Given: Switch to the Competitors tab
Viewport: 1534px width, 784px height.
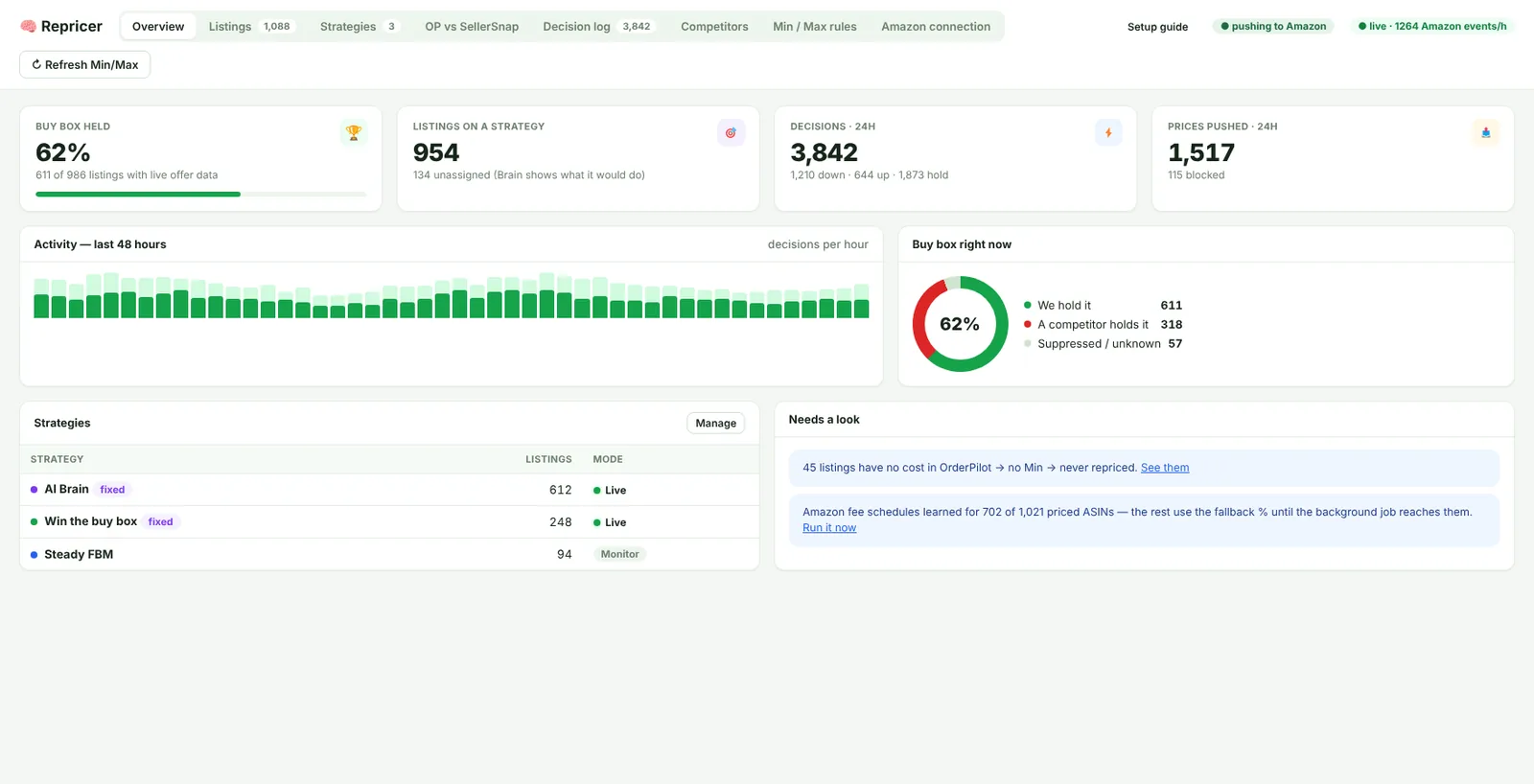Looking at the screenshot, I should (x=714, y=27).
